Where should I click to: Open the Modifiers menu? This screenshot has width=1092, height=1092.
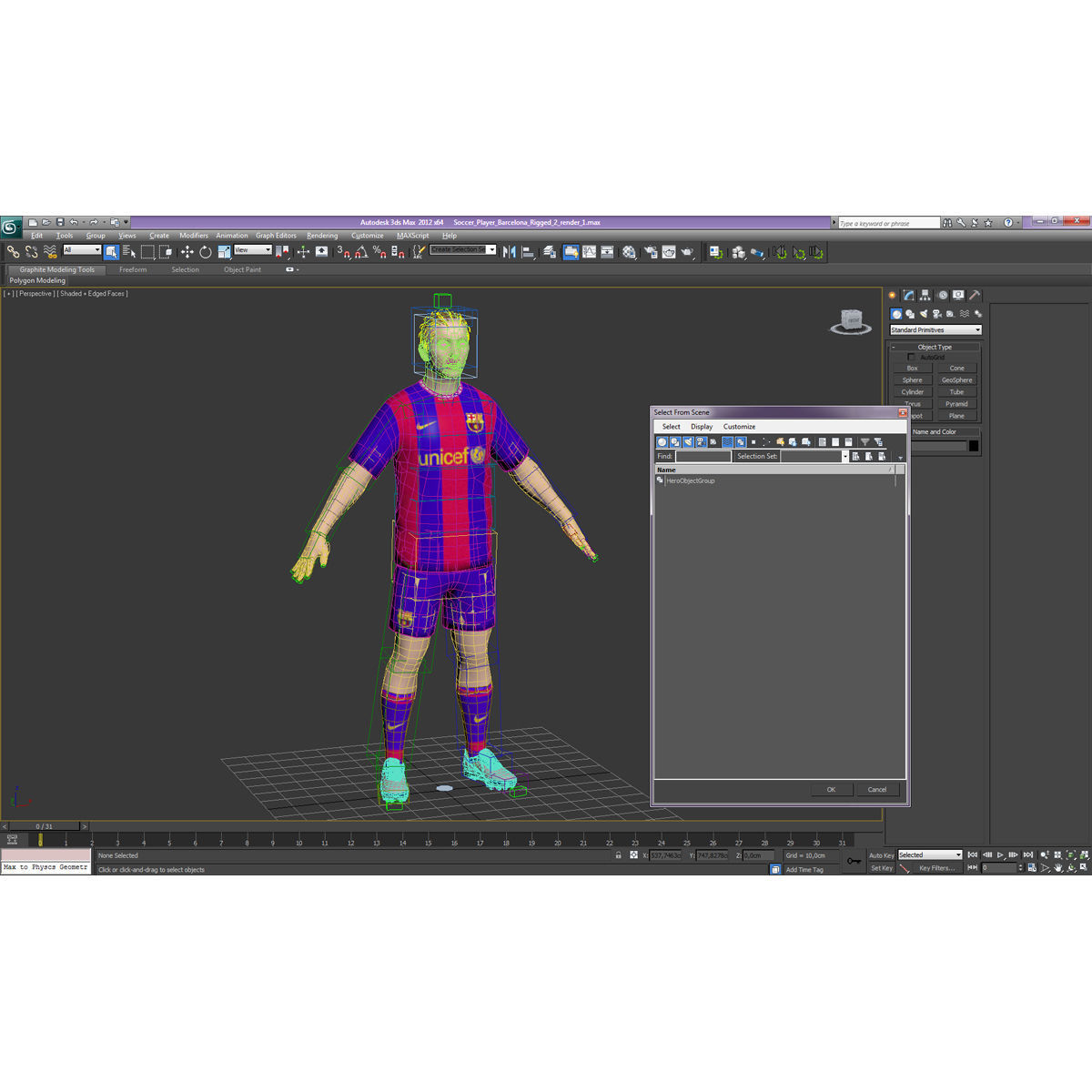coord(194,236)
